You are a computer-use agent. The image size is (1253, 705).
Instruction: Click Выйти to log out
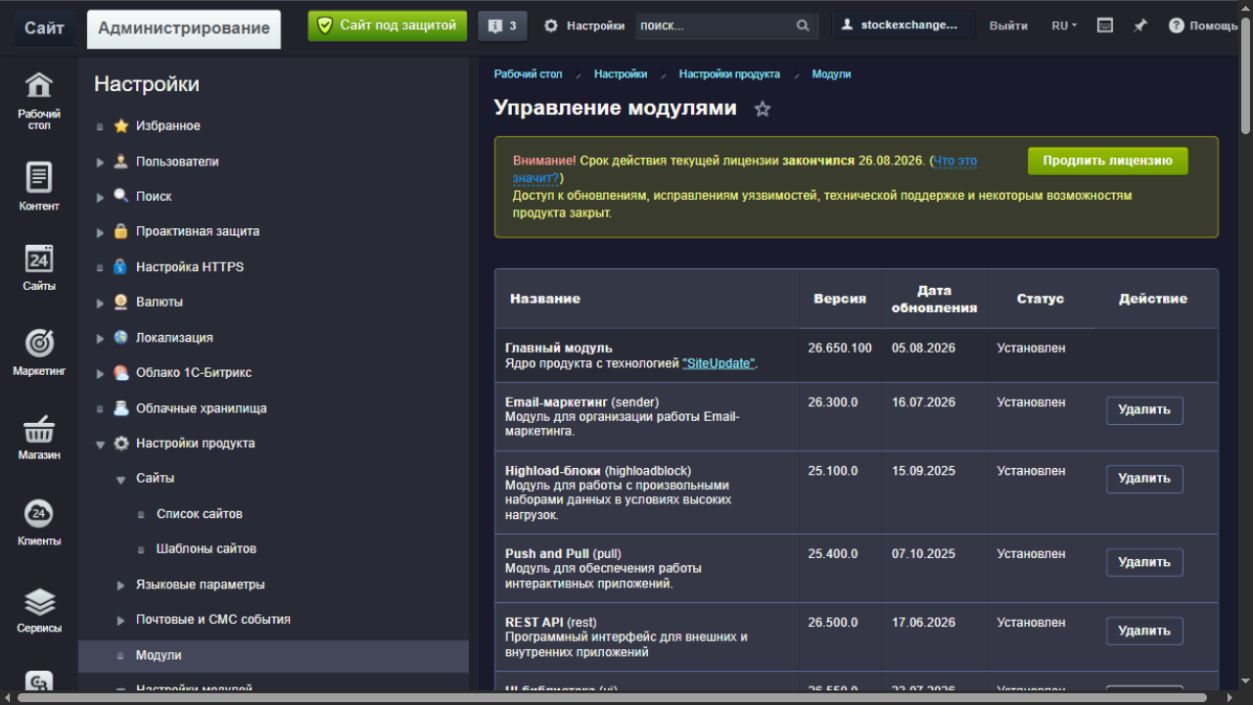1008,26
